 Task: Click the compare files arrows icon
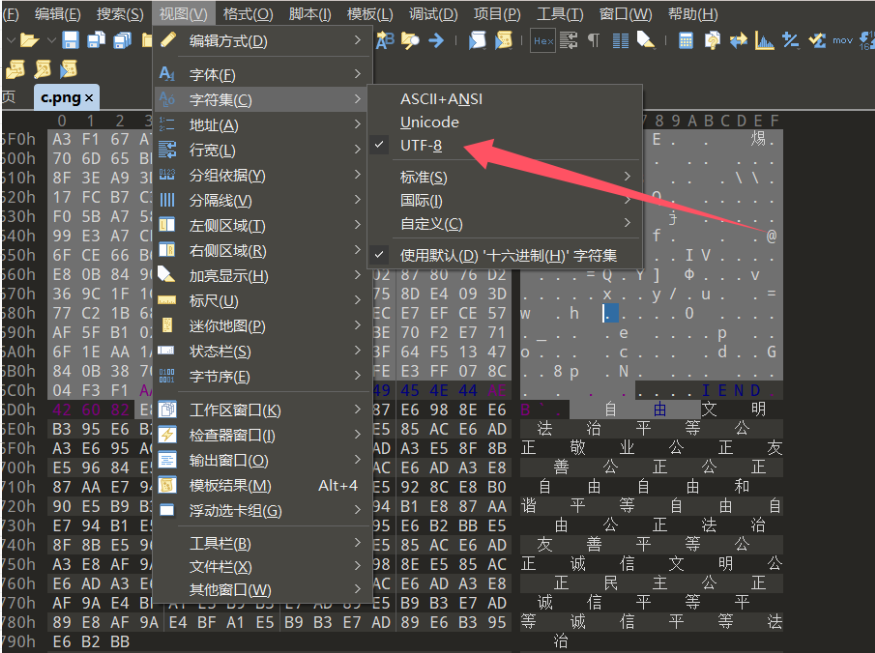738,40
